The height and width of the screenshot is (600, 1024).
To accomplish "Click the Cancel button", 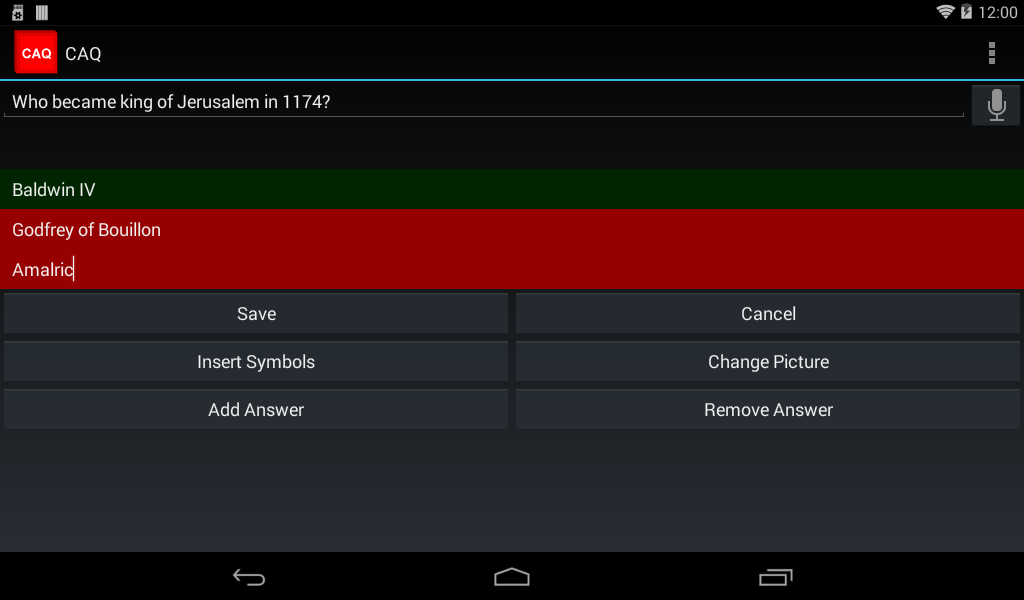I will [x=768, y=313].
